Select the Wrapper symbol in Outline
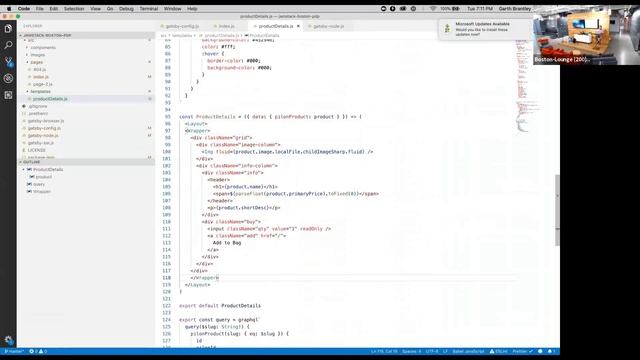640x360 pixels. coord(42,192)
